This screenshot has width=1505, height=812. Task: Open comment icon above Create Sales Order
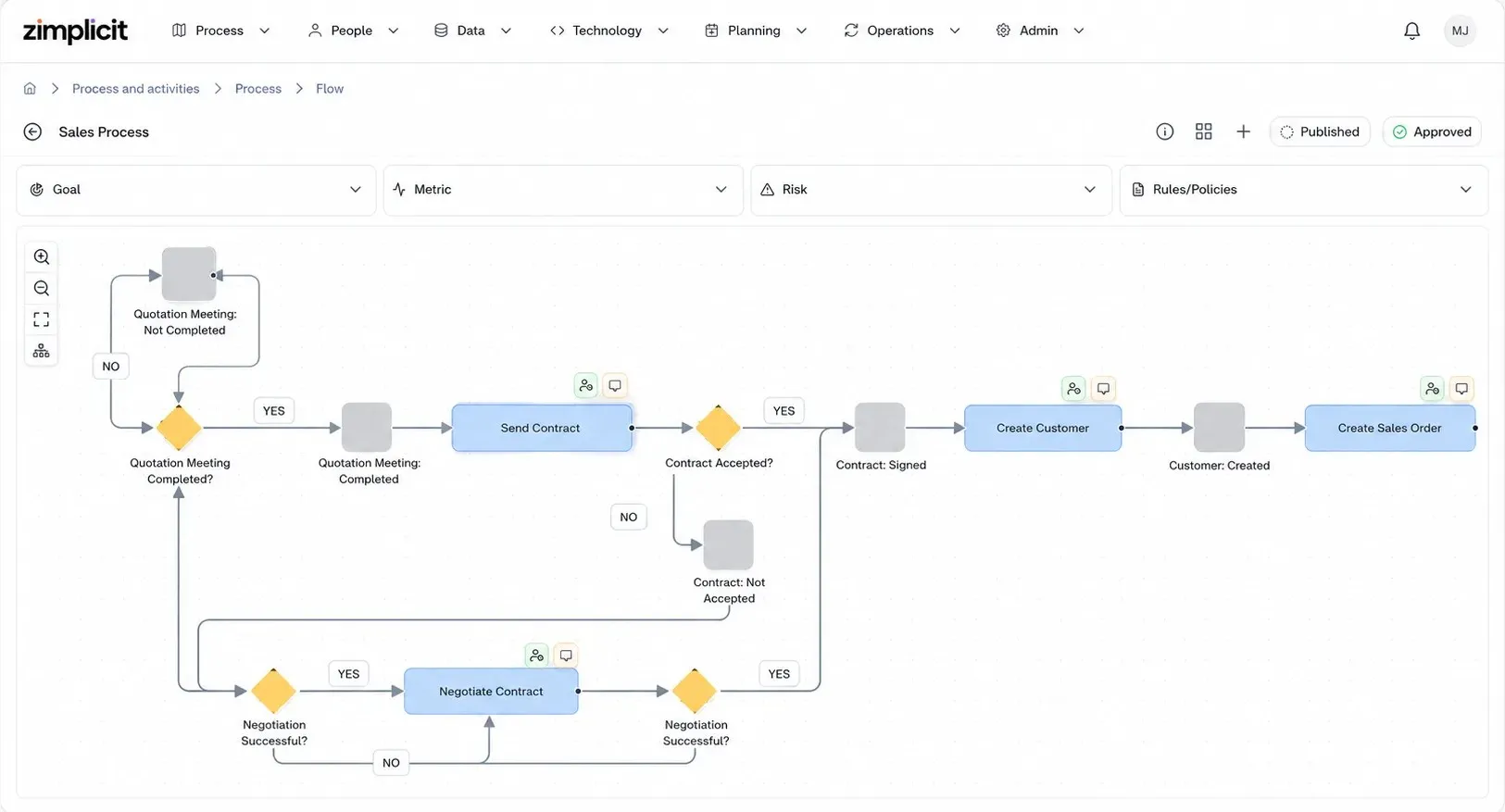pyautogui.click(x=1461, y=389)
